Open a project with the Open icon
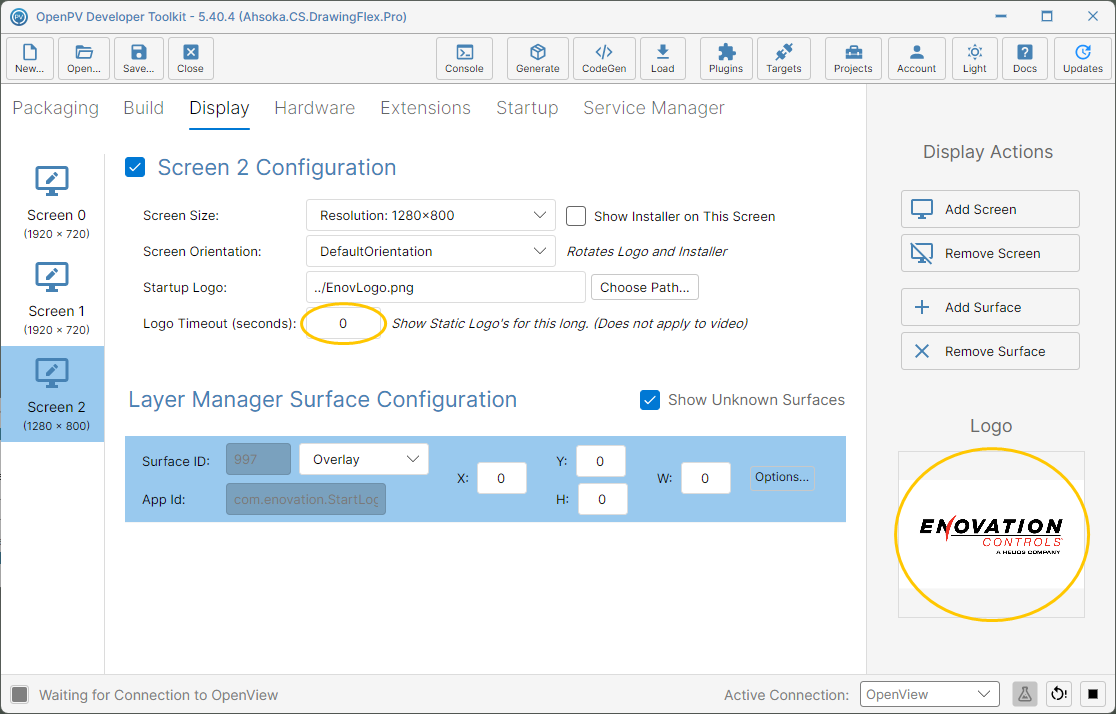Viewport: 1116px width, 714px height. click(x=84, y=58)
